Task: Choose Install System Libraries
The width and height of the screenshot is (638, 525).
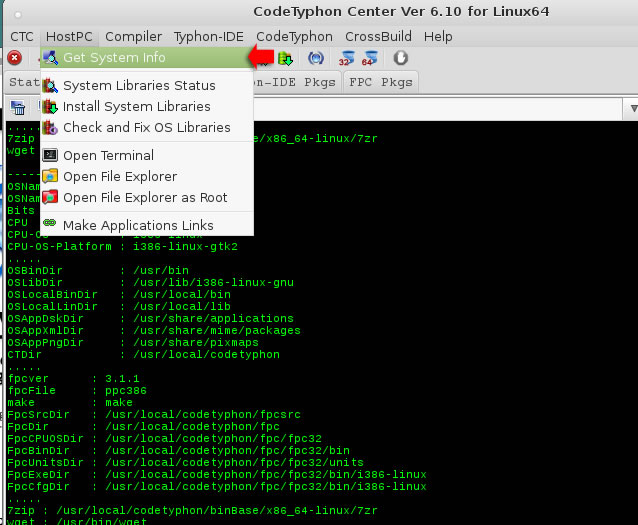Action: click(x=146, y=107)
